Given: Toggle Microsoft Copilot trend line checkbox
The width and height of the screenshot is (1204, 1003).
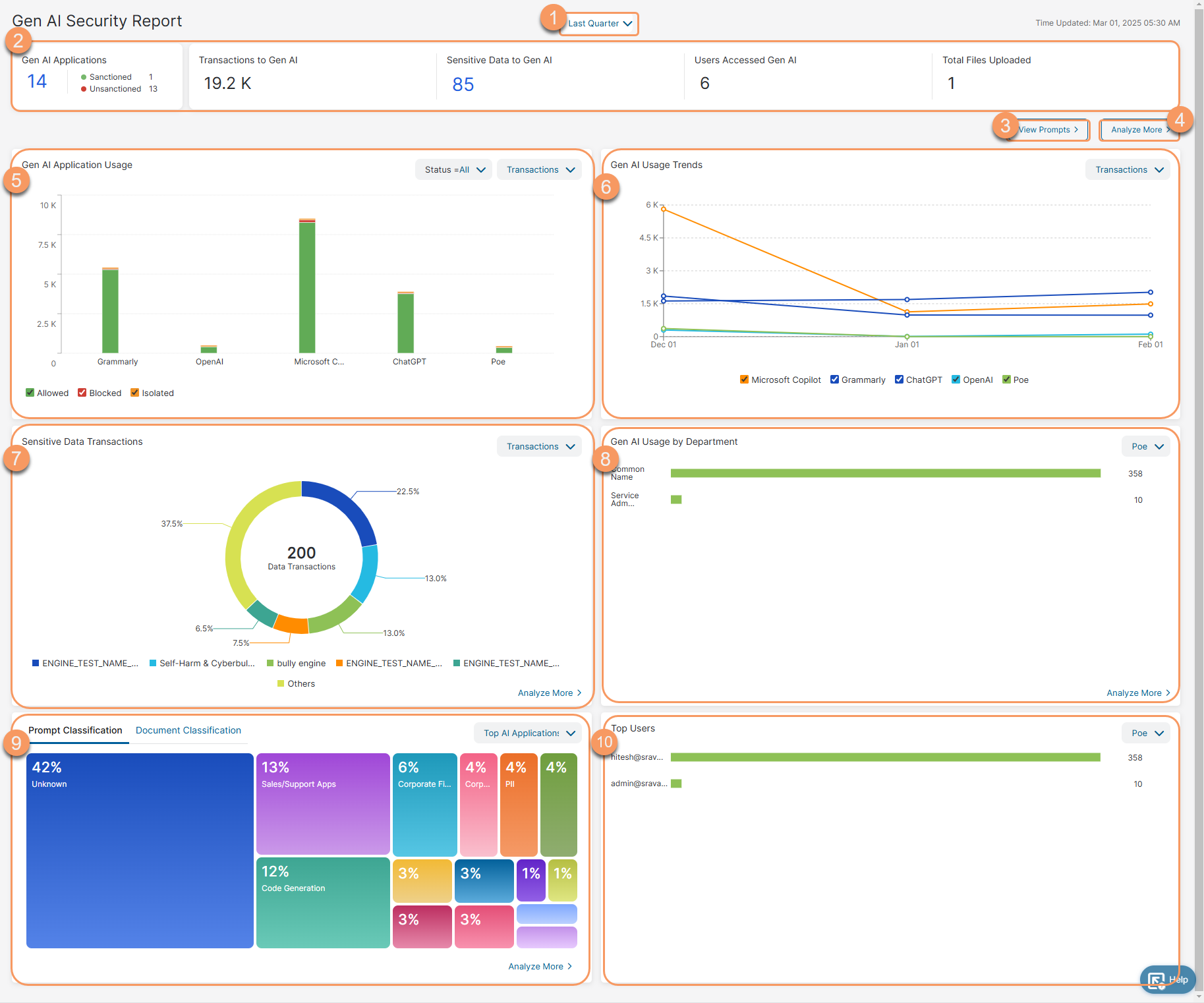Looking at the screenshot, I should pyautogui.click(x=744, y=380).
